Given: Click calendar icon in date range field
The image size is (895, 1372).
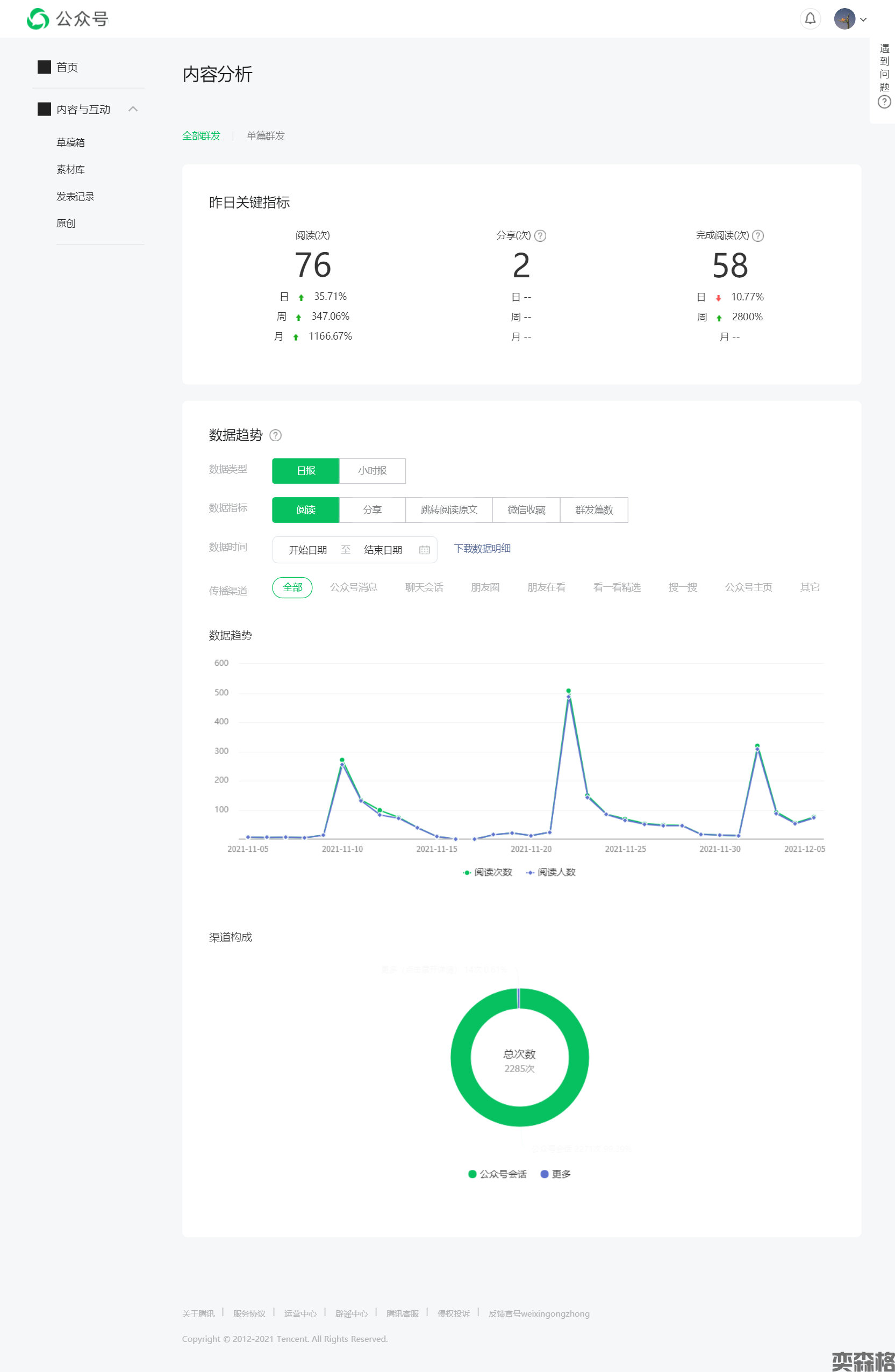Looking at the screenshot, I should 425,550.
